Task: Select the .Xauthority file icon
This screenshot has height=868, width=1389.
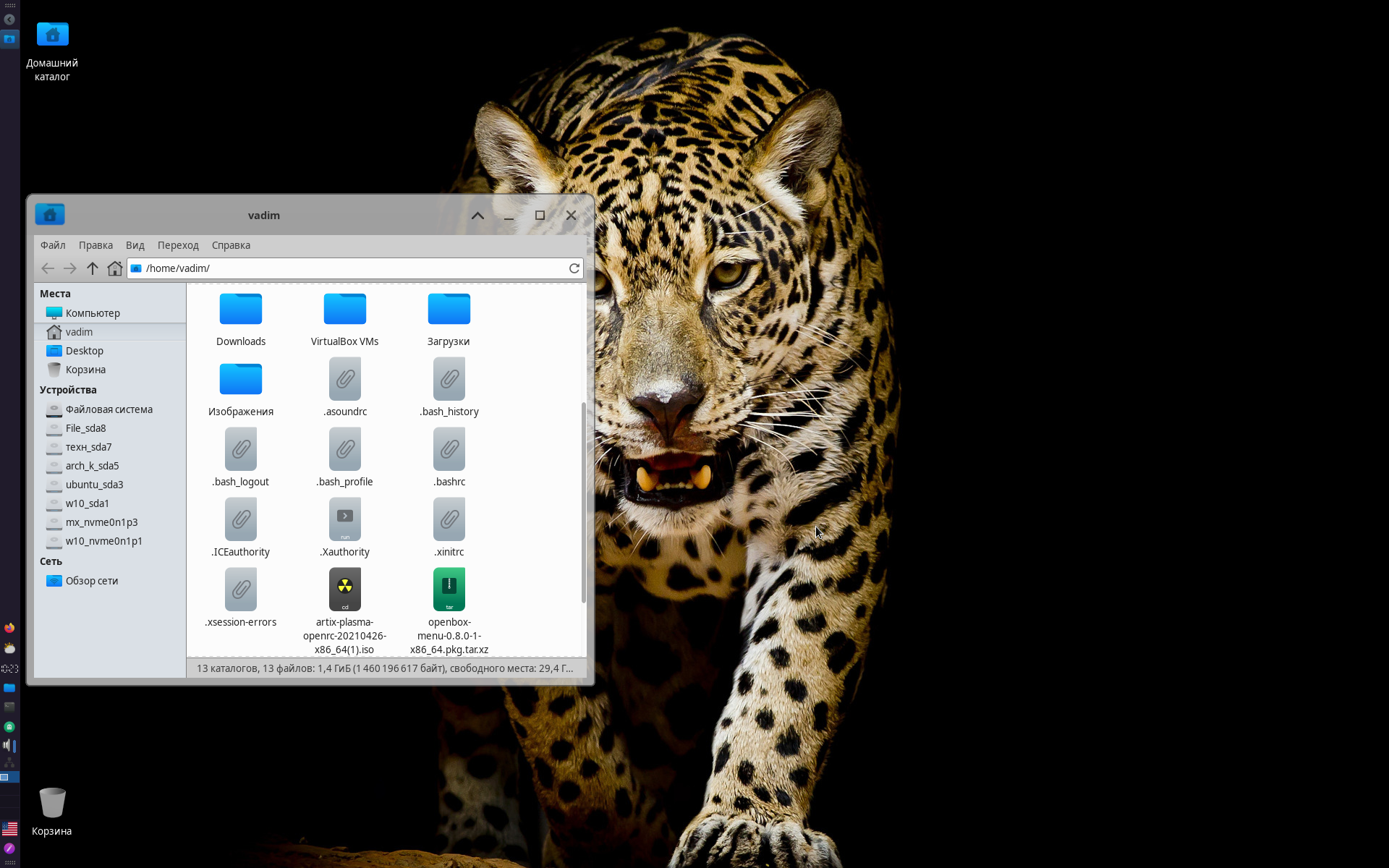Action: click(344, 519)
